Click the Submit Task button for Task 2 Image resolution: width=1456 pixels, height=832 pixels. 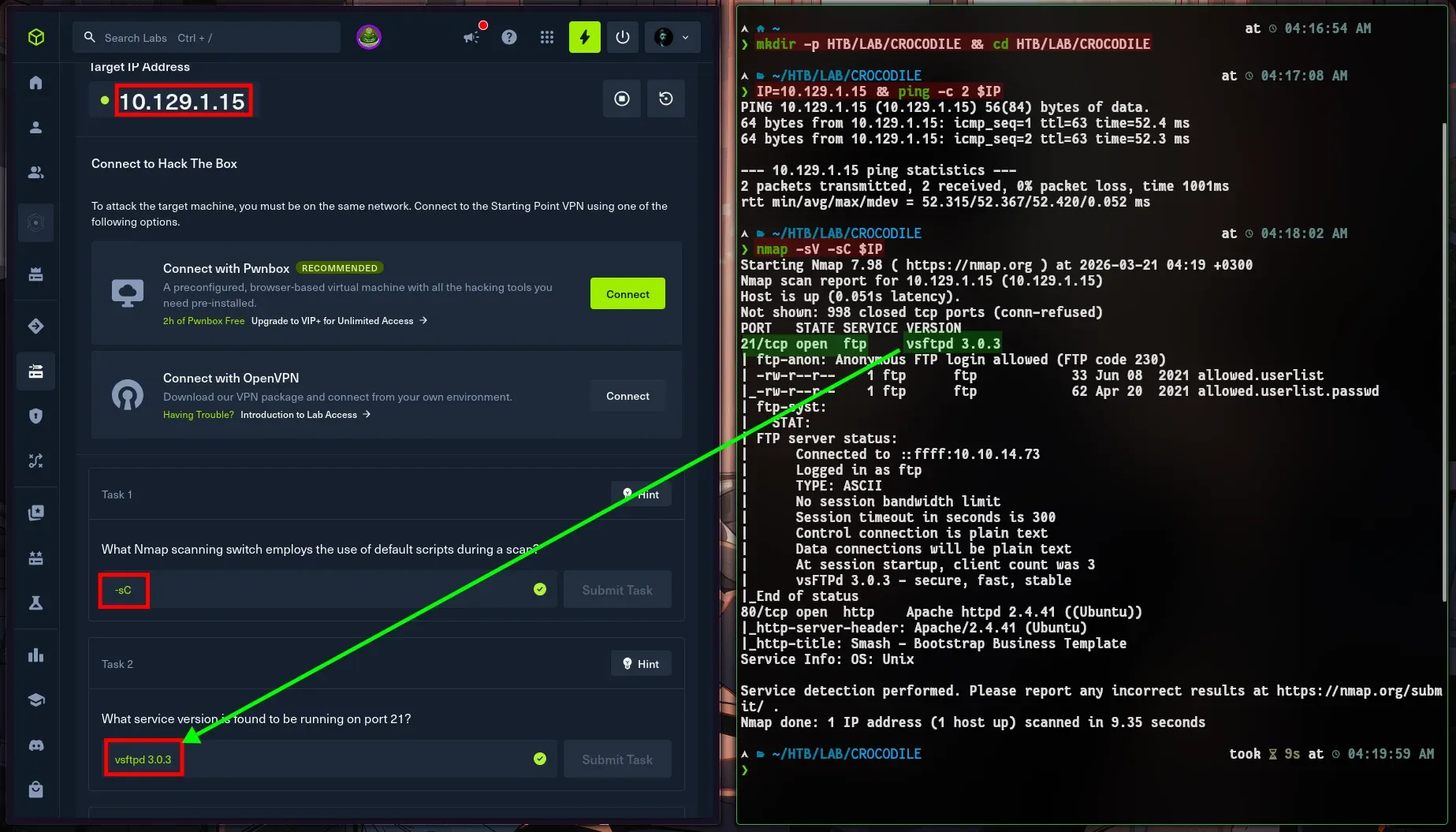[617, 759]
